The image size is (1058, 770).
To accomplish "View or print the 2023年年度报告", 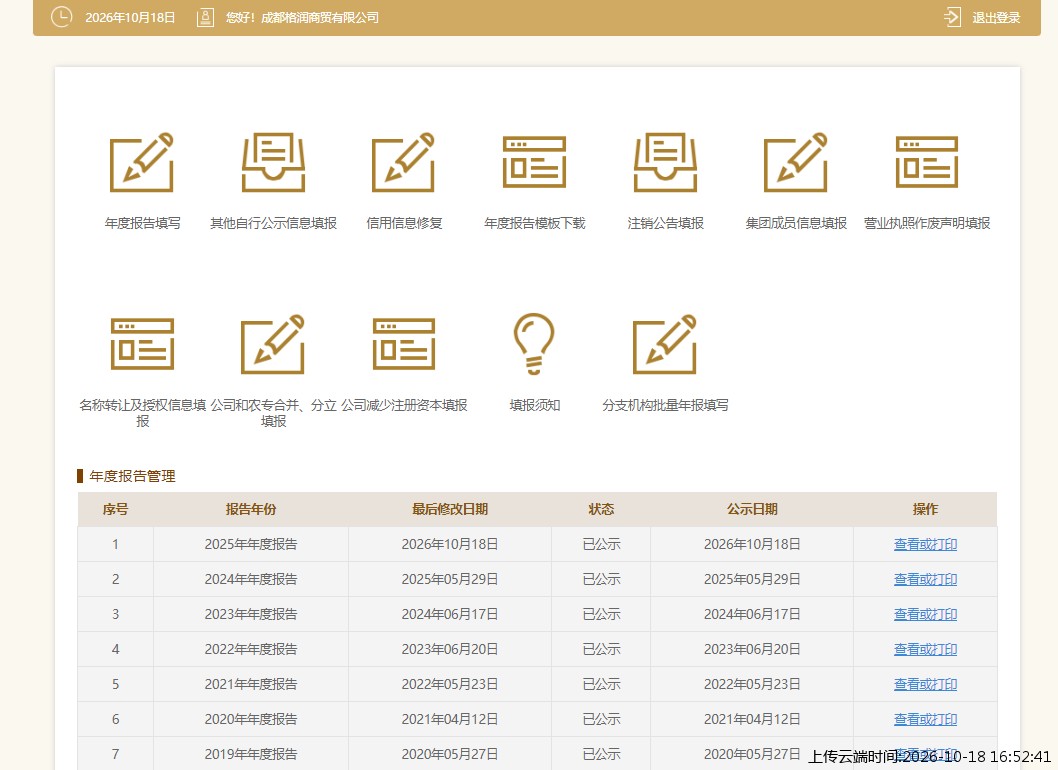I will click(x=925, y=614).
